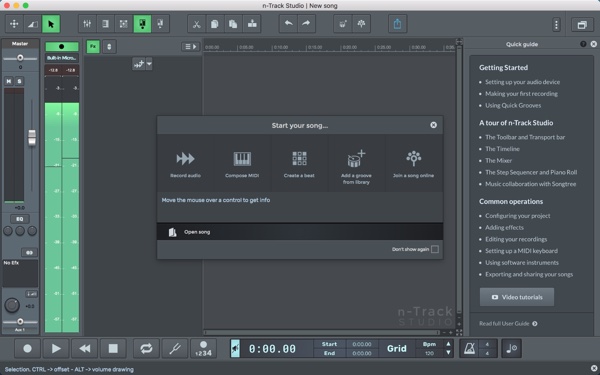Toggle the loop playback button

146,348
